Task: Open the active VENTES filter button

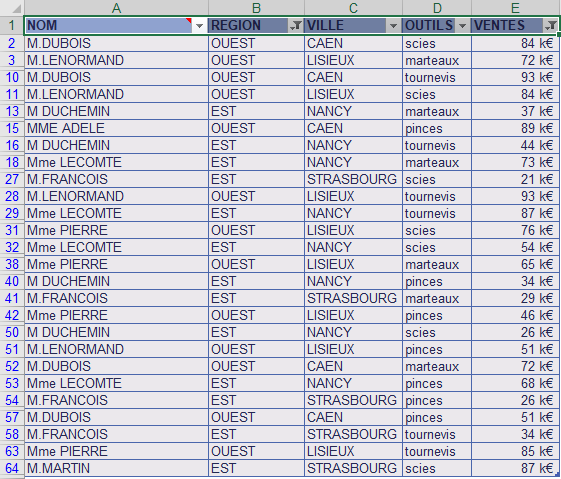Action: coord(551,26)
